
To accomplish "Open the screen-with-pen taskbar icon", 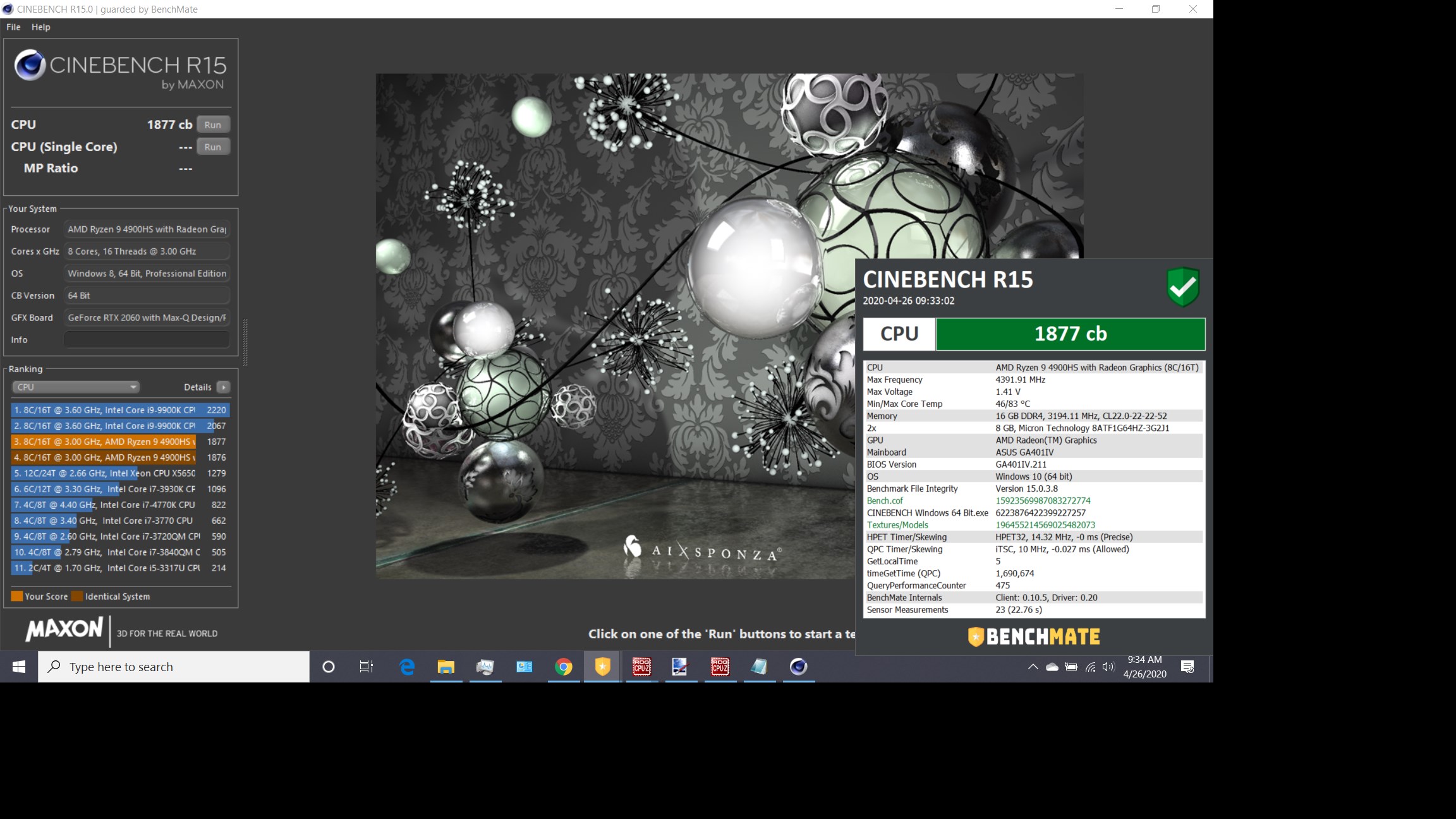I will click(680, 667).
